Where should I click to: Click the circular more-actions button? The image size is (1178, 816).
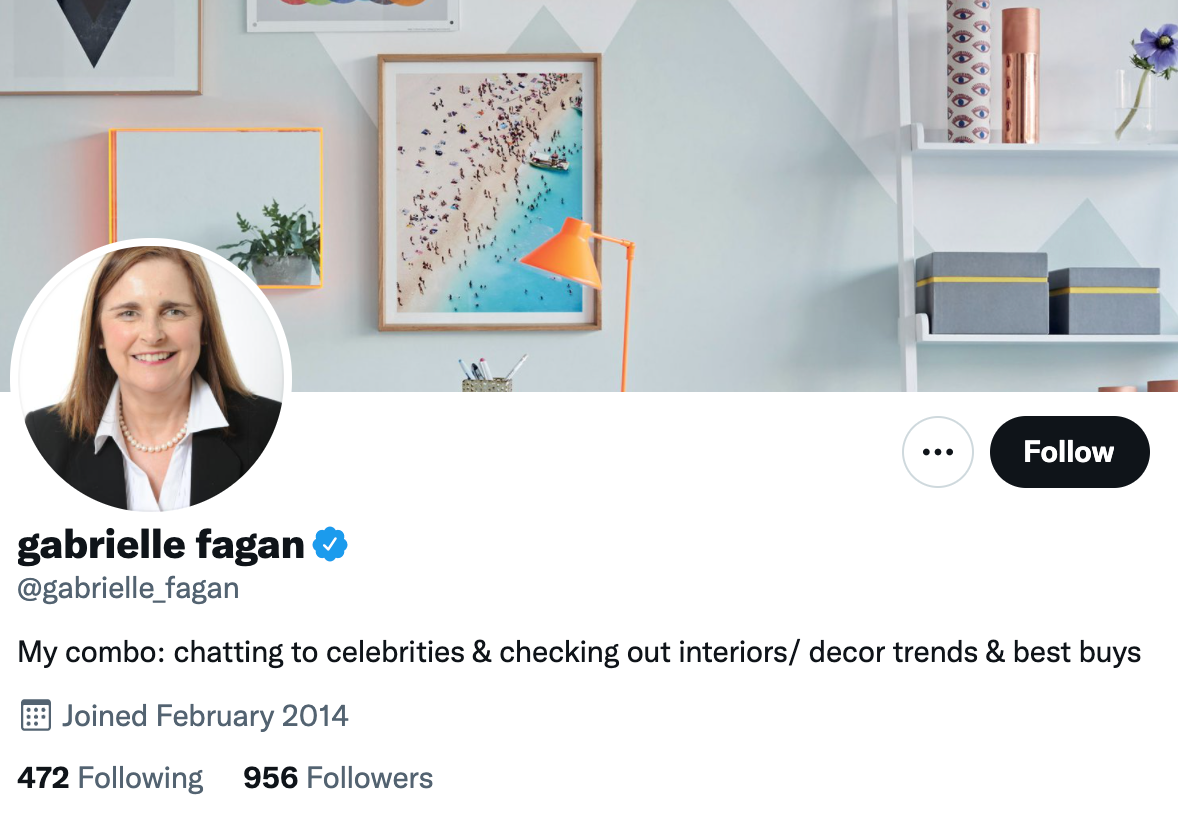coord(937,452)
